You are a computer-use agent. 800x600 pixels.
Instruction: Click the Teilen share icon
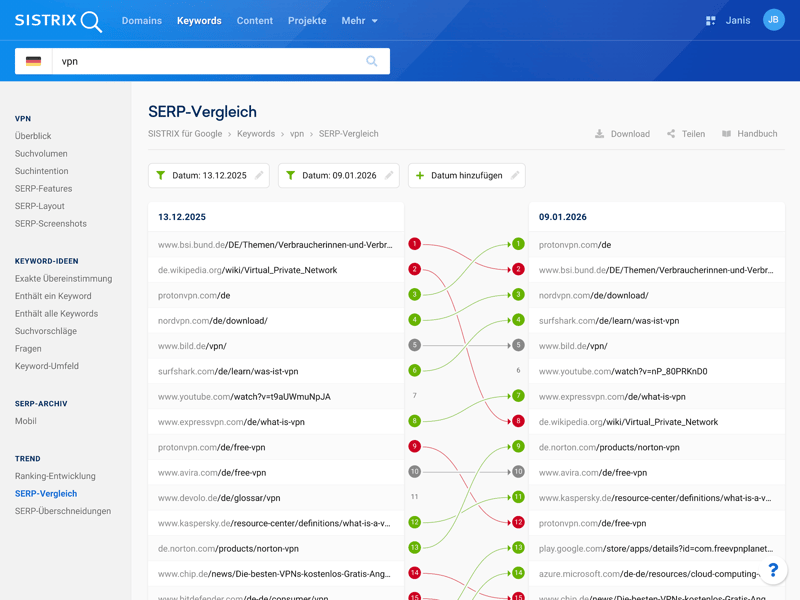pos(671,134)
